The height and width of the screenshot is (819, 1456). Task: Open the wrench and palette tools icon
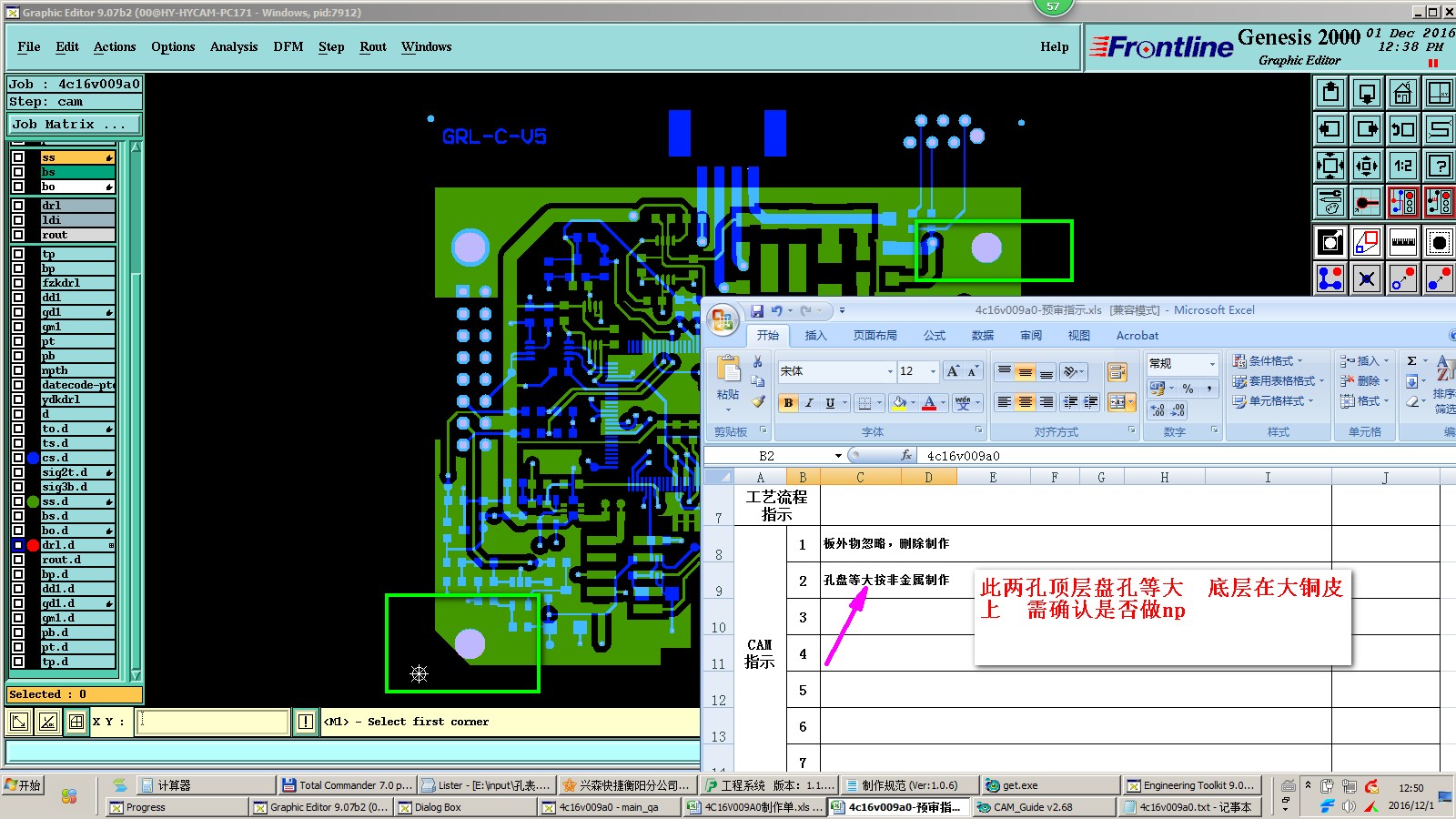(x=1330, y=202)
